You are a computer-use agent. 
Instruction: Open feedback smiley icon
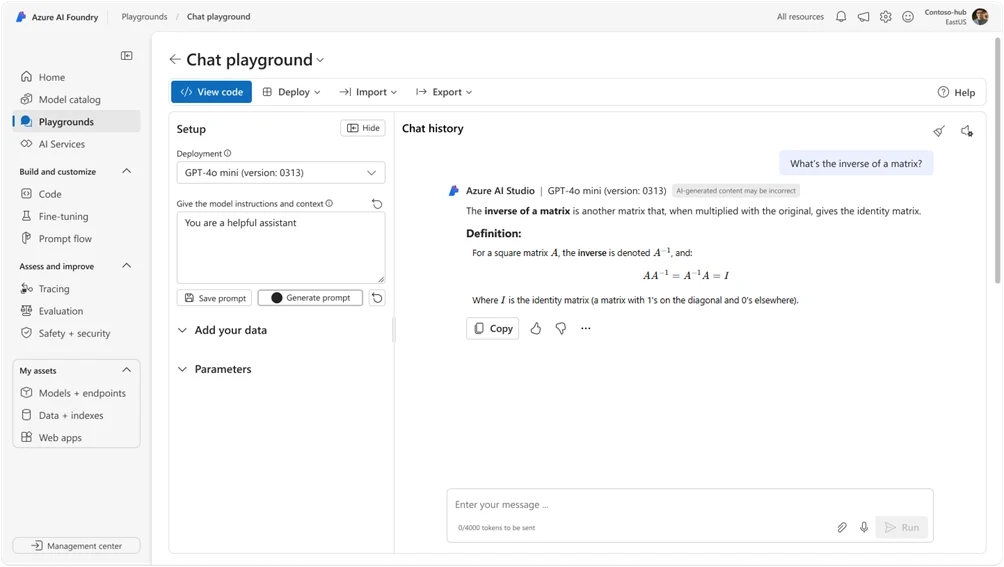tap(908, 17)
